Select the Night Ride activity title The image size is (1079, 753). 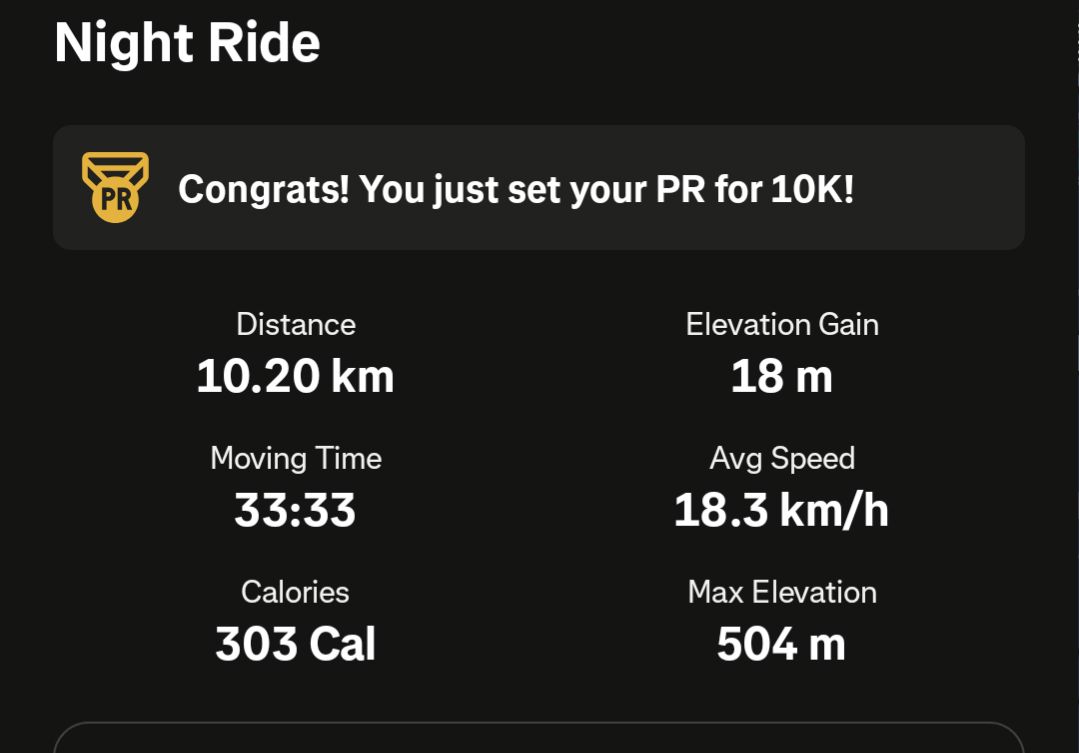point(187,43)
